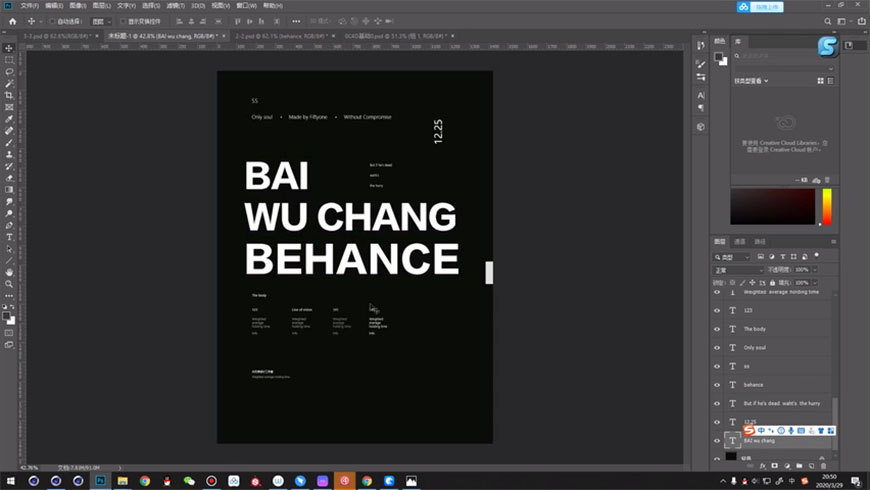Toggle Quick Mask mode icon
This screenshot has height=490, width=870.
pos(9,333)
